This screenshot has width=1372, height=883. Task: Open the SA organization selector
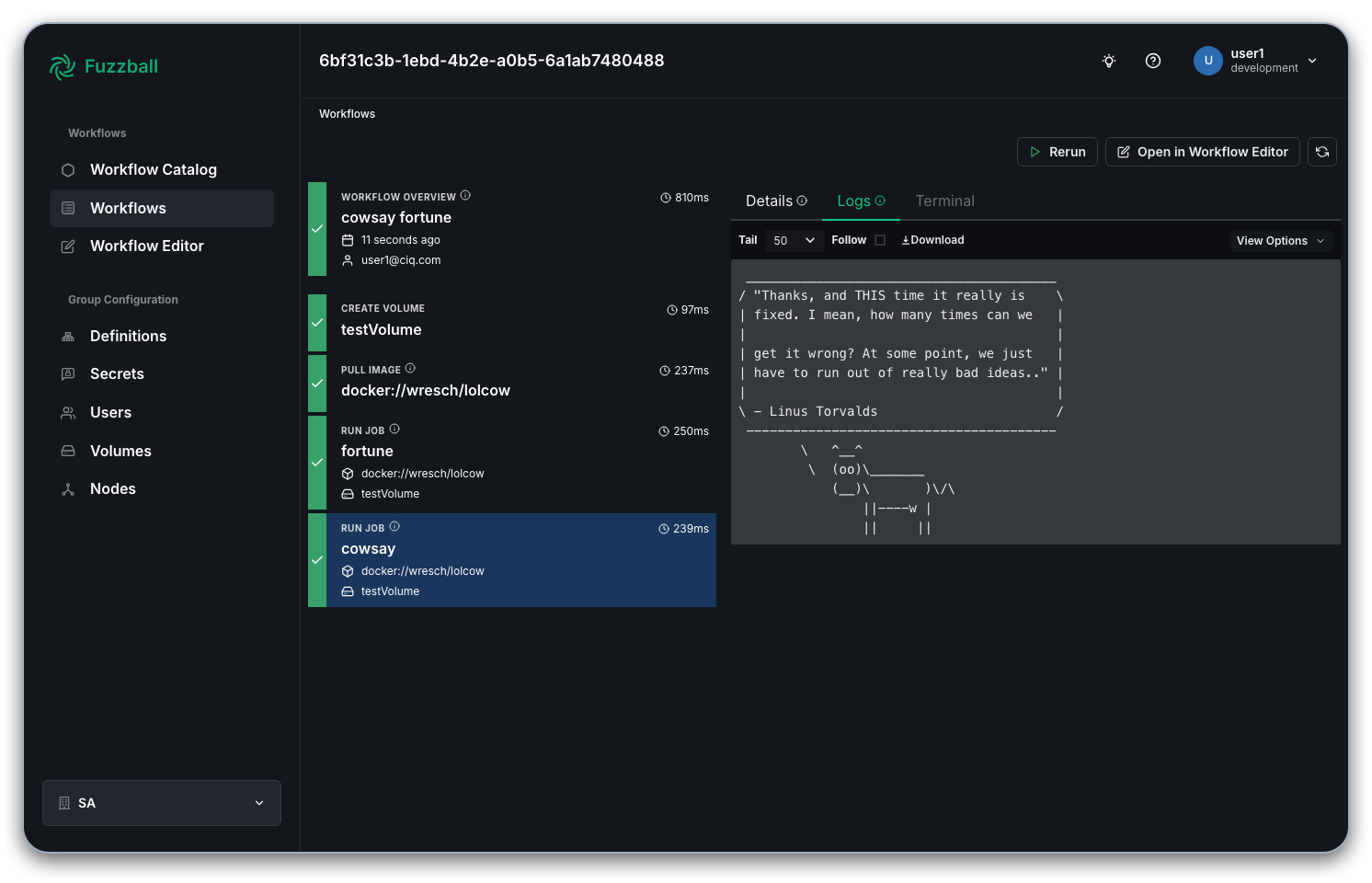[x=162, y=803]
